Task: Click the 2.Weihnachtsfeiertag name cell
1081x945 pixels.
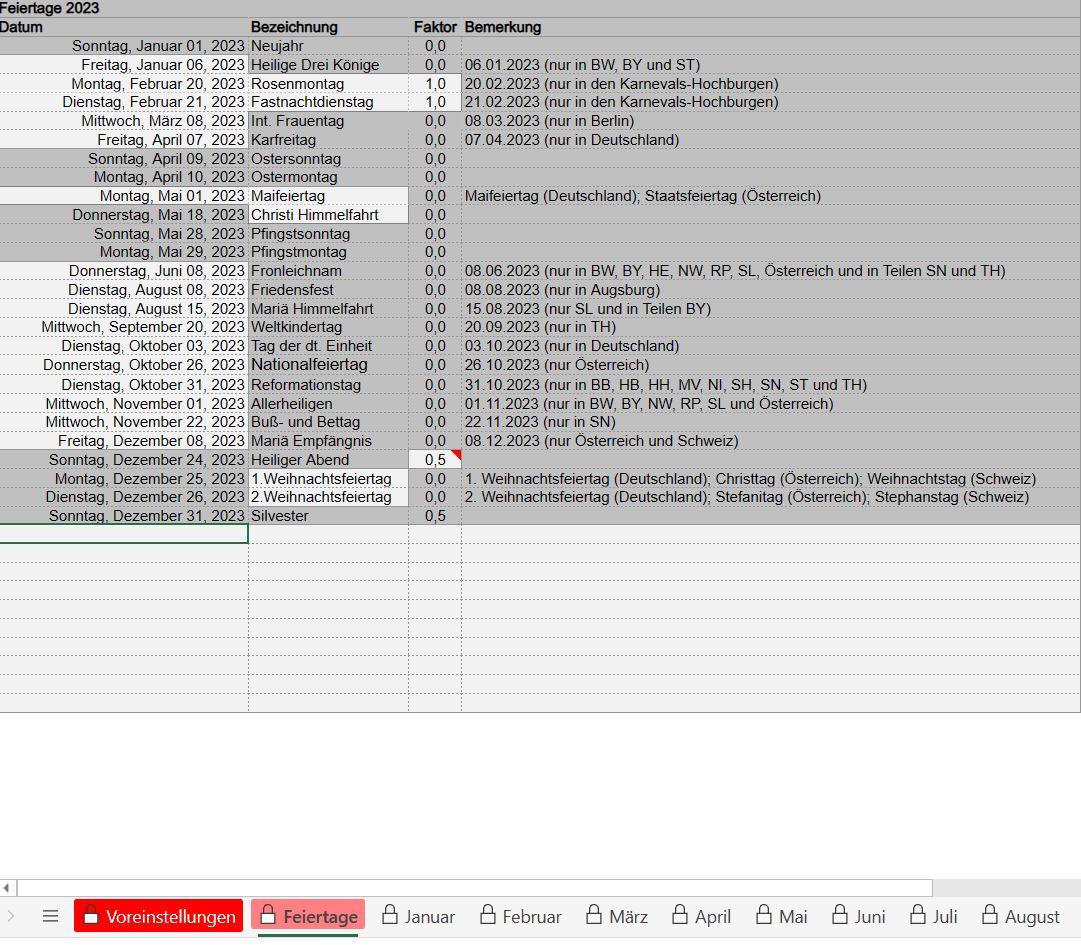Action: click(x=328, y=497)
